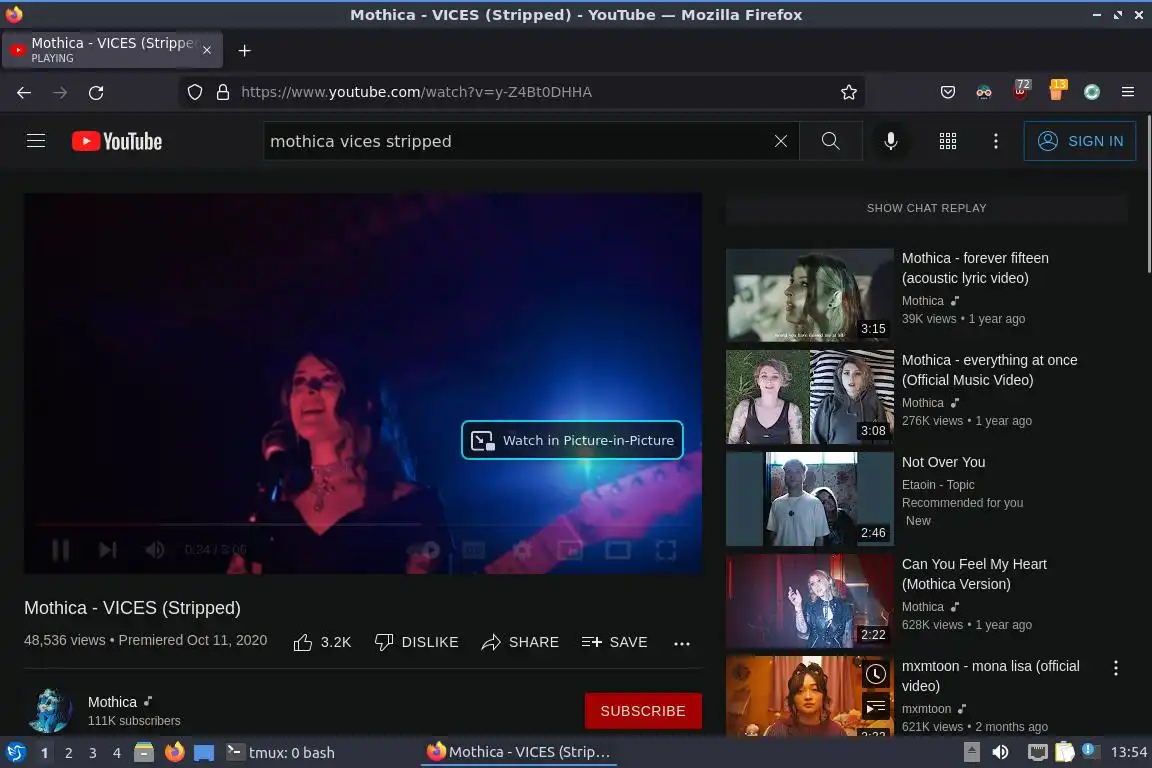The width and height of the screenshot is (1152, 768).
Task: Start voice search with the microphone
Action: click(x=890, y=141)
